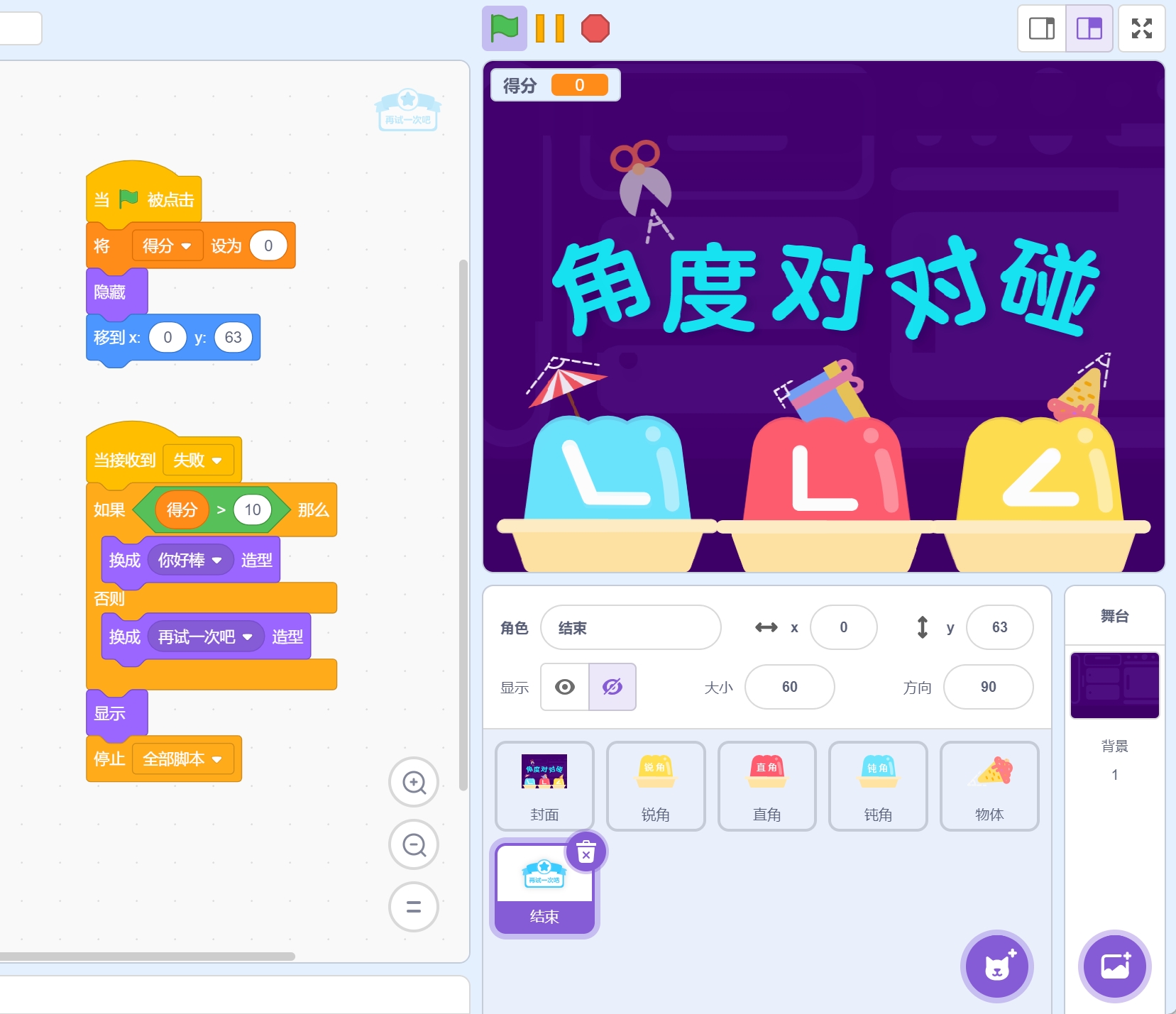Expand the 你好棒 costume dropdown
The height and width of the screenshot is (1014, 1176).
[217, 561]
